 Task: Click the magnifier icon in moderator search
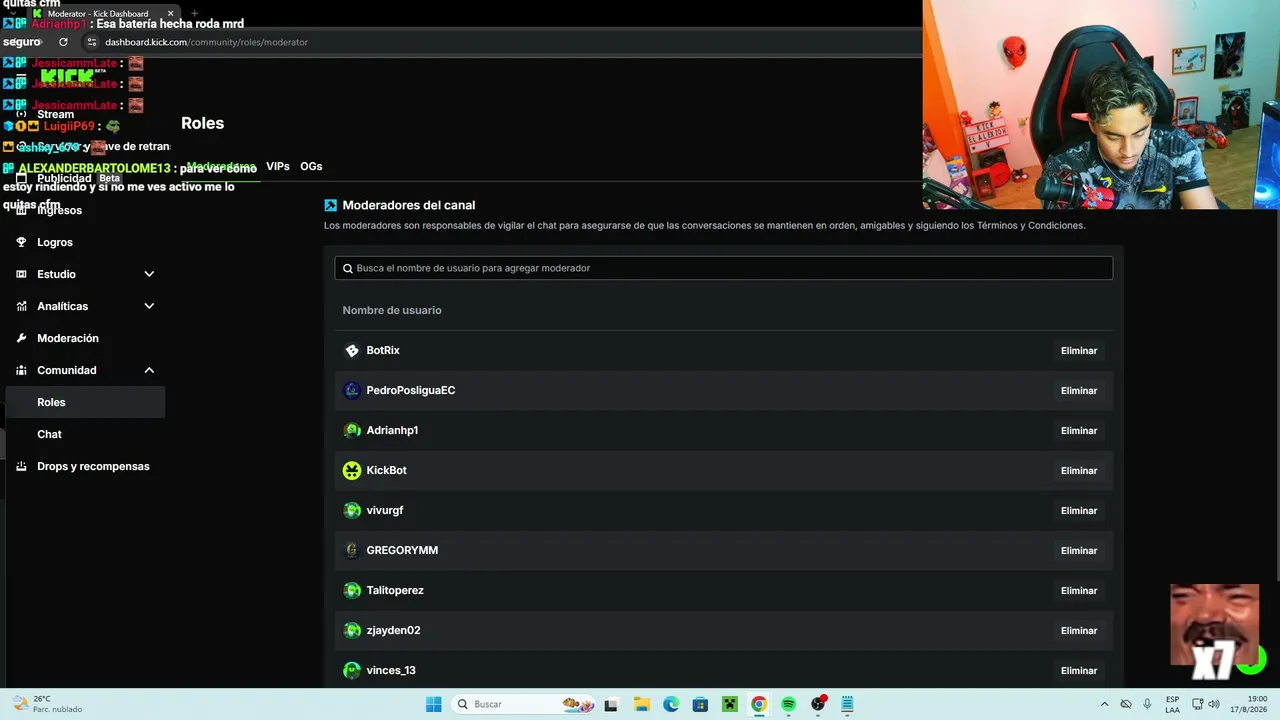[x=348, y=268]
